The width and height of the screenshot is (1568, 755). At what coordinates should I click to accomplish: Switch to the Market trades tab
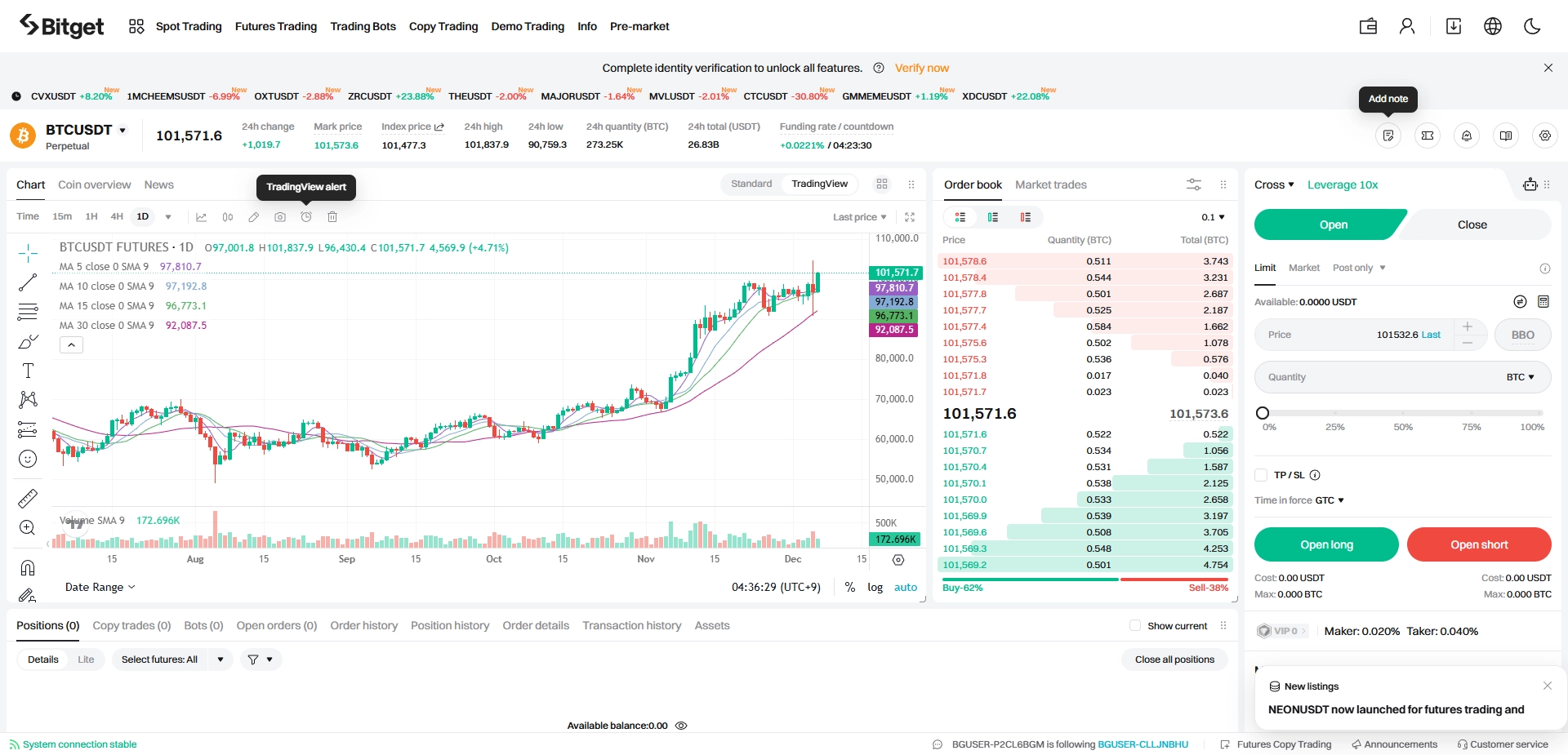1050,184
